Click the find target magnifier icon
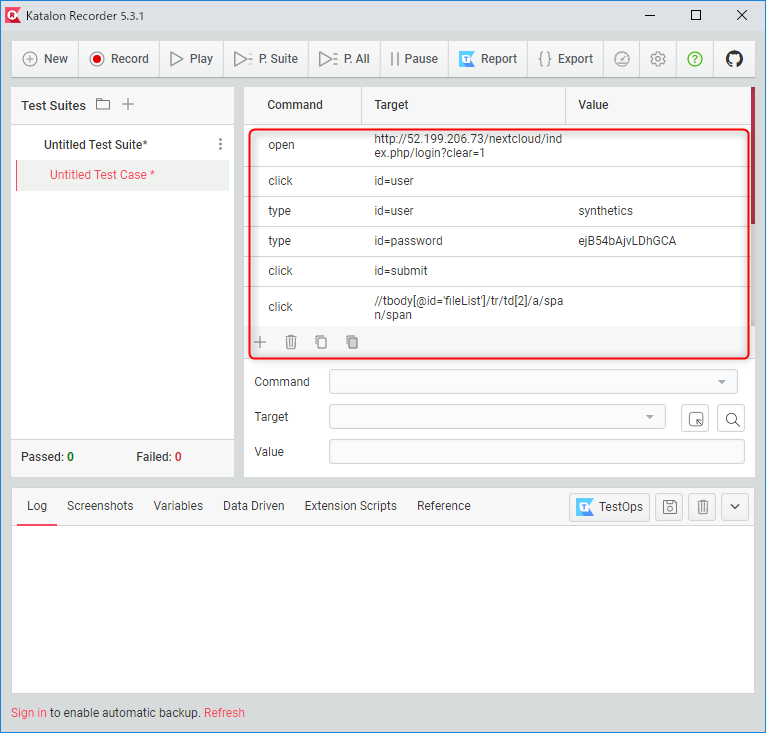766x733 pixels. (731, 418)
